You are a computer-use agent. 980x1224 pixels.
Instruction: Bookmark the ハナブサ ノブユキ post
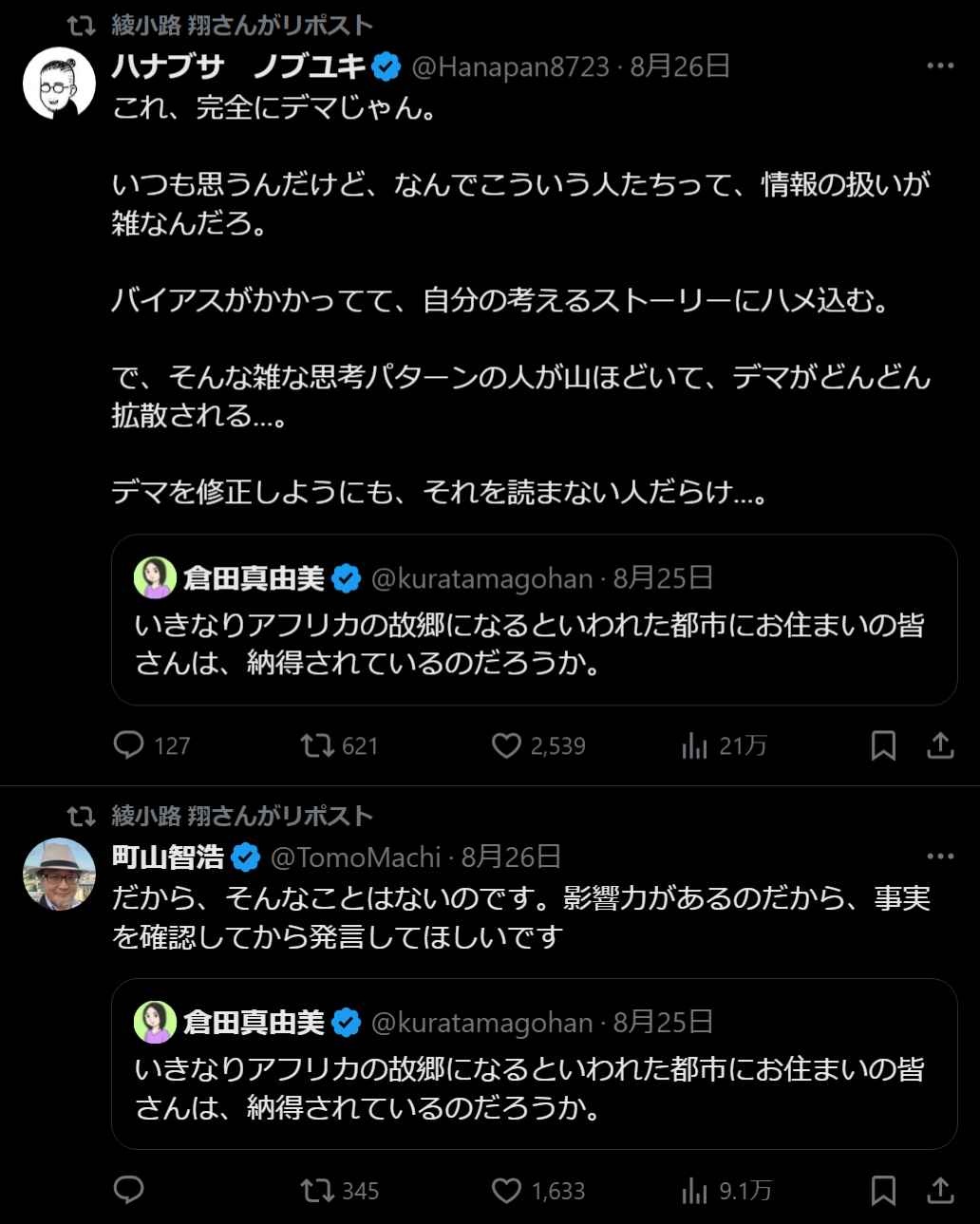tap(883, 745)
